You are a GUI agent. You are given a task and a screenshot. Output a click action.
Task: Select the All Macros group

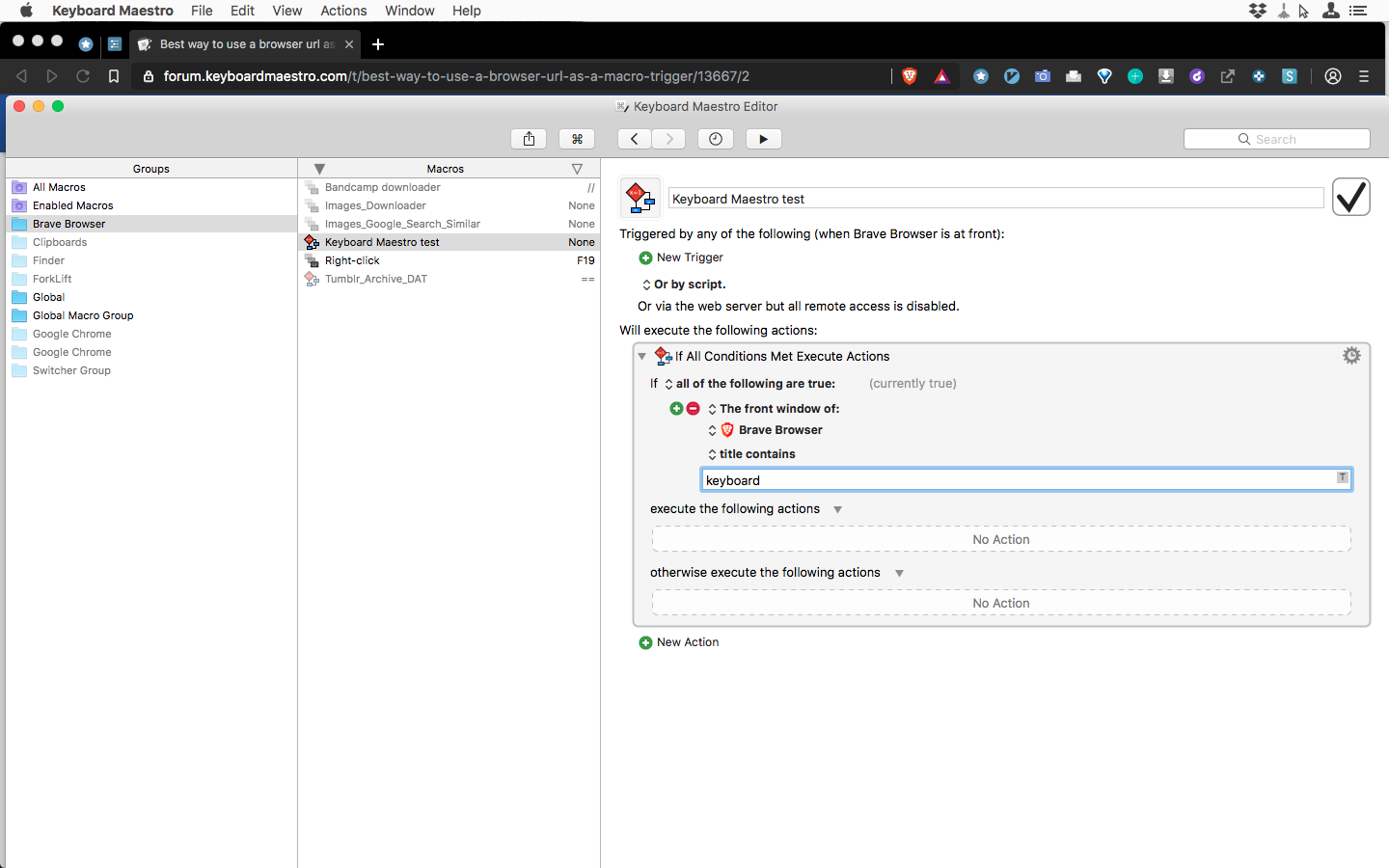coord(151,187)
